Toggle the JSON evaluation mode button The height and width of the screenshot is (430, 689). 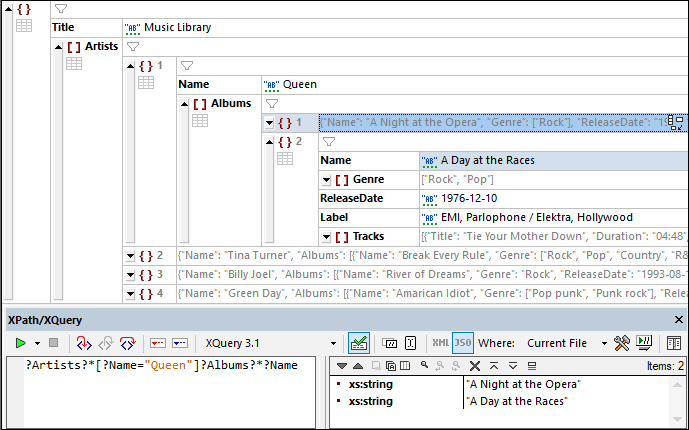[462, 343]
